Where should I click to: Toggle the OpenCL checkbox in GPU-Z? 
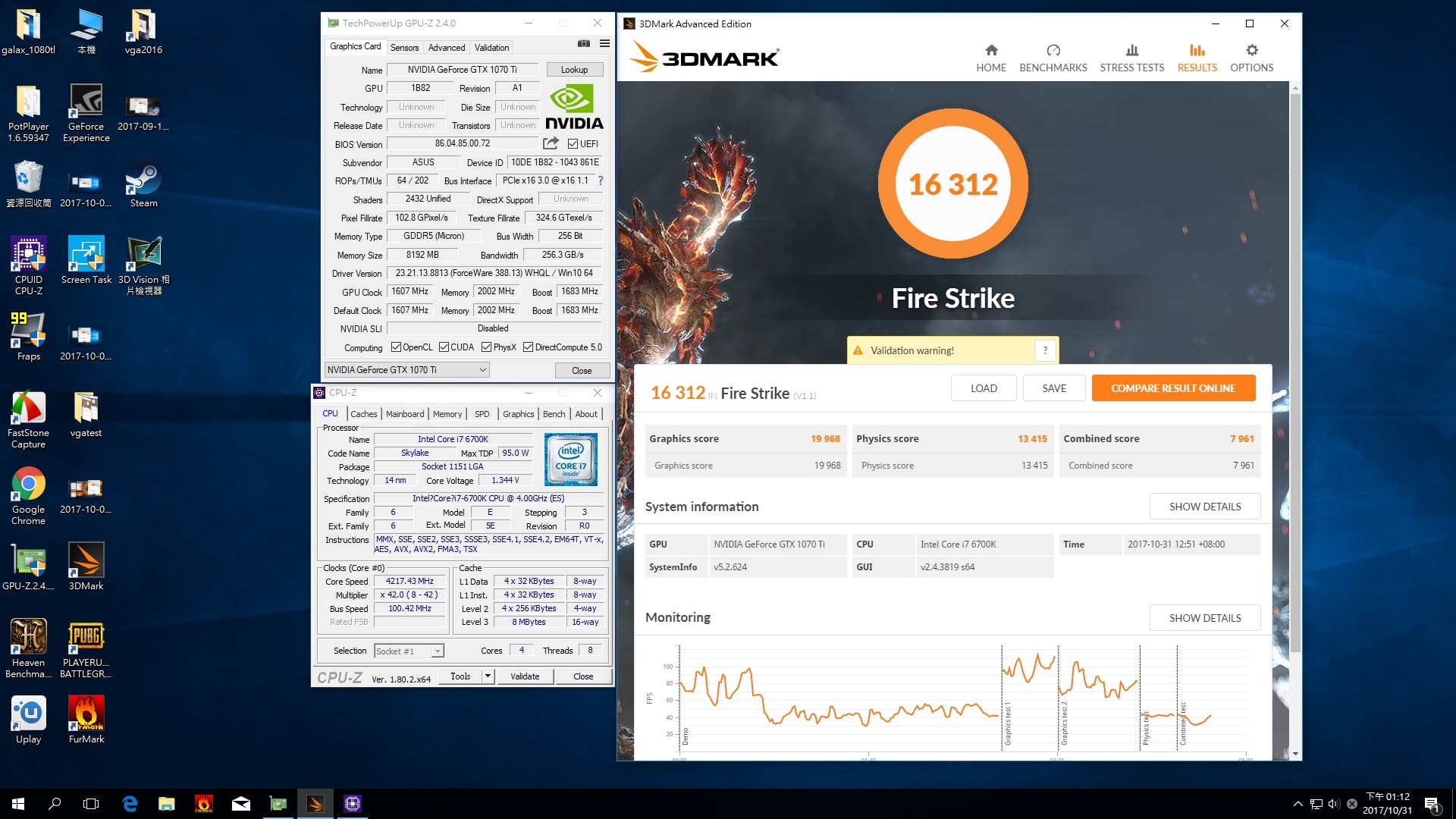tap(396, 347)
